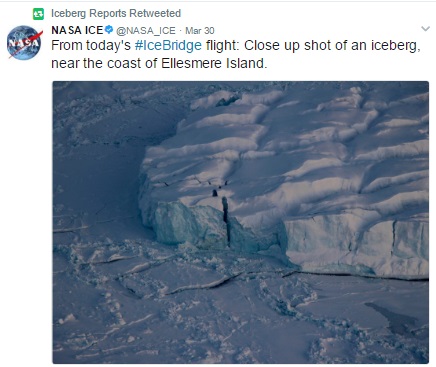Image resolution: width=436 pixels, height=367 pixels.
Task: Open the Mar 30 timestamp link
Action: 200,31
